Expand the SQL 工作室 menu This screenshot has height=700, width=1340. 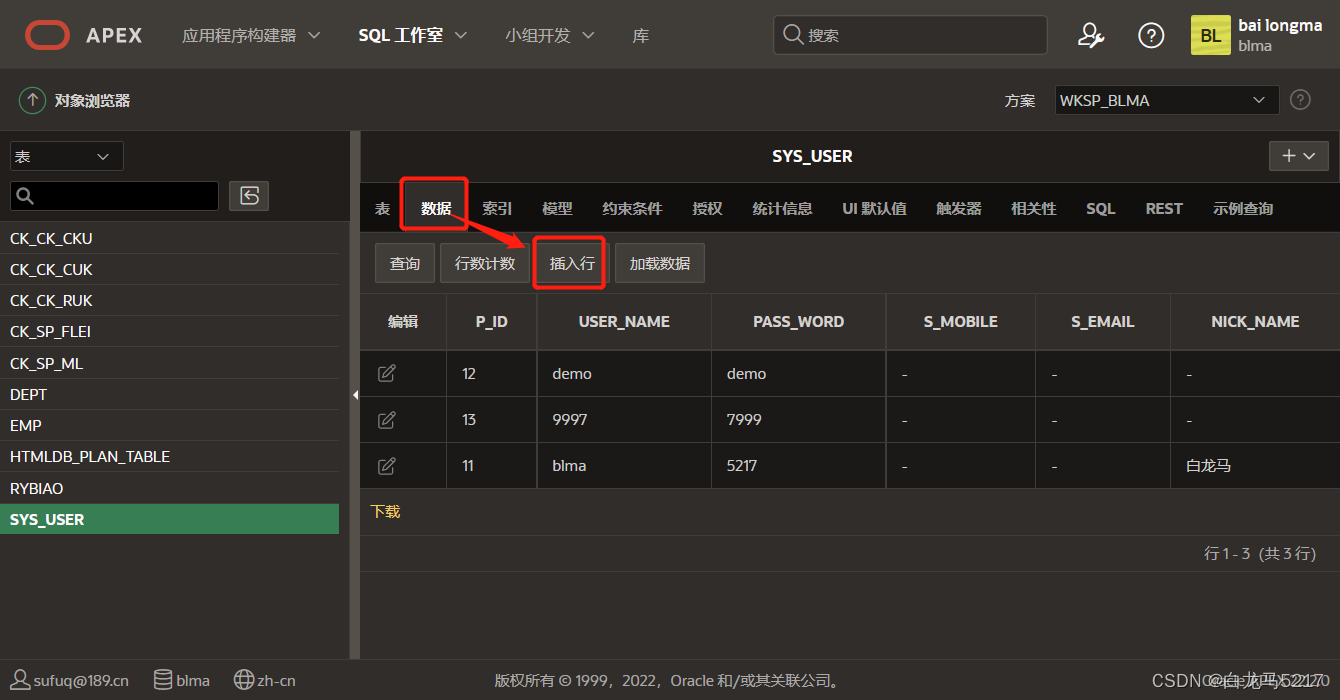(x=413, y=35)
